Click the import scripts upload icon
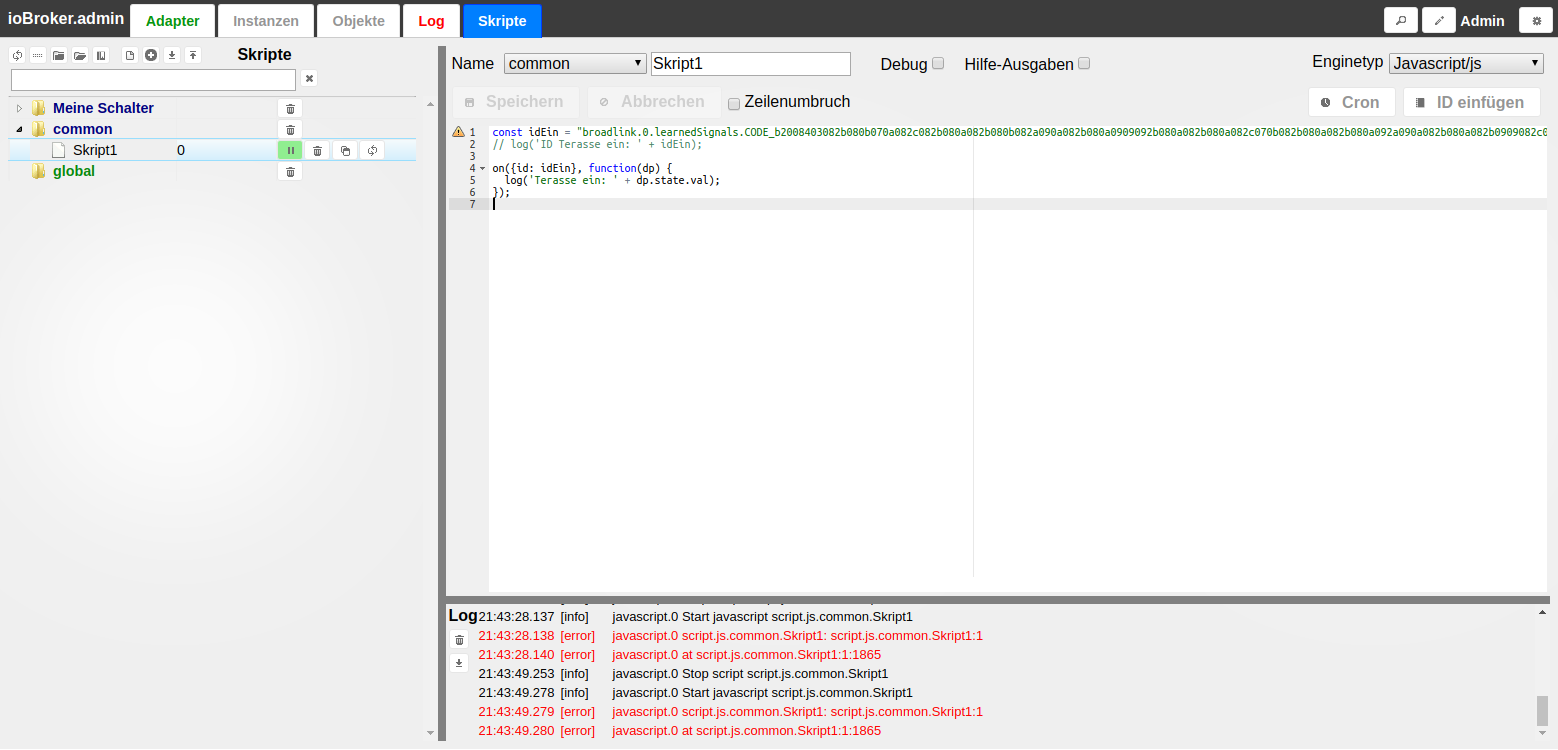 pos(193,55)
